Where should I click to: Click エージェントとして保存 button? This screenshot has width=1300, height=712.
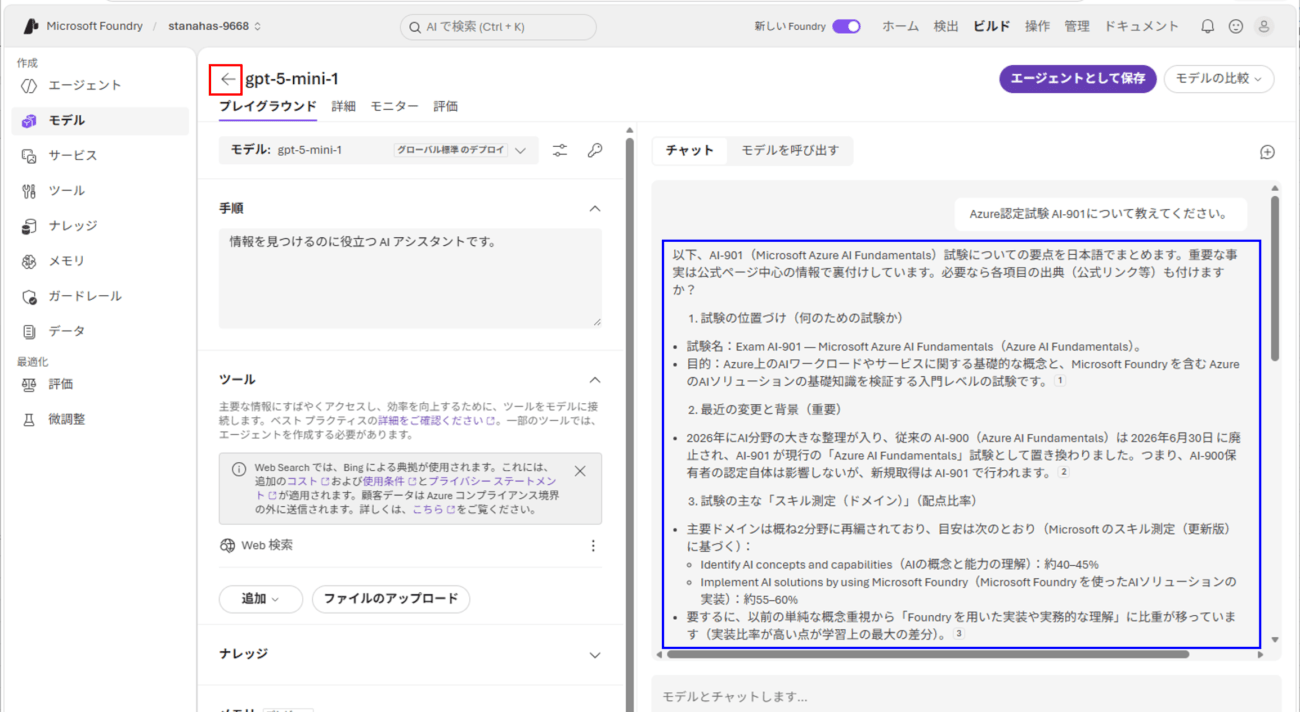(x=1078, y=79)
